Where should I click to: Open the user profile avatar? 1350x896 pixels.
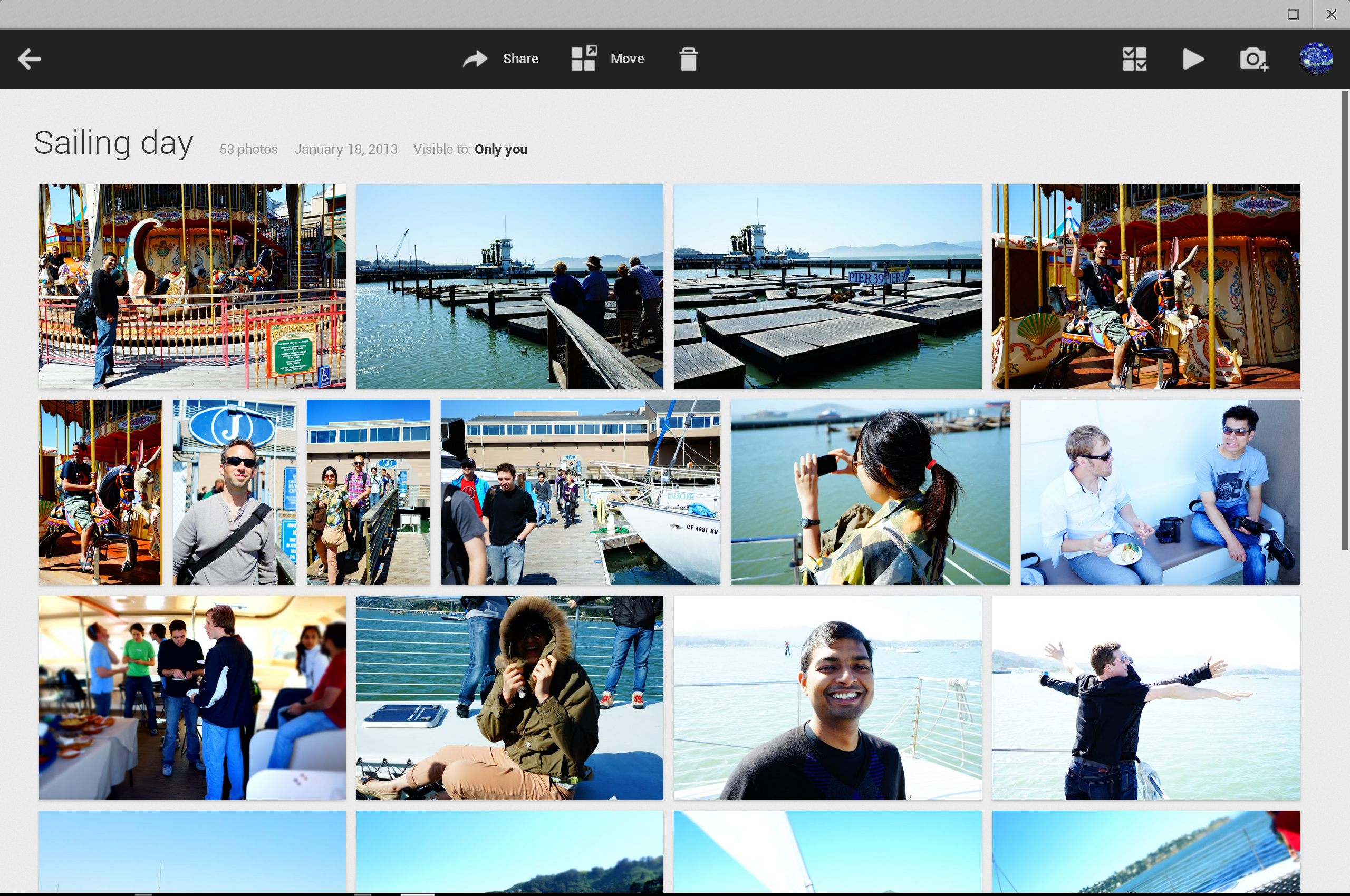coord(1316,59)
